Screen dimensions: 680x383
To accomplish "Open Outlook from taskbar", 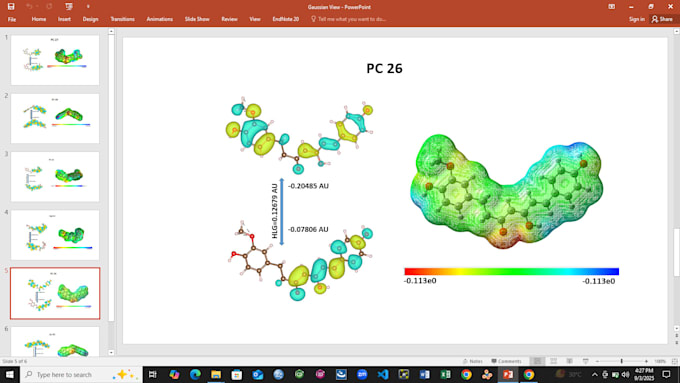I will pyautogui.click(x=258, y=374).
